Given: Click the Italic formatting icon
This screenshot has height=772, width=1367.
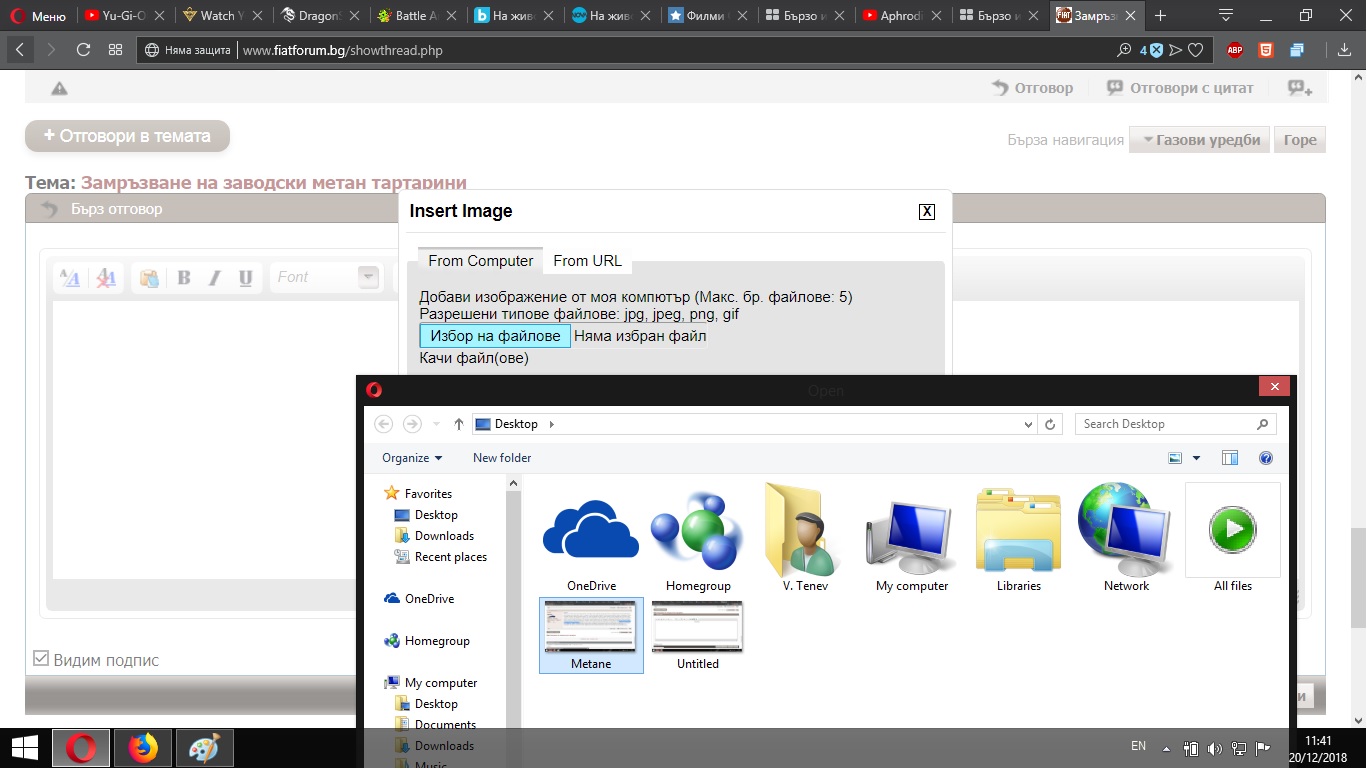Looking at the screenshot, I should pyautogui.click(x=214, y=278).
